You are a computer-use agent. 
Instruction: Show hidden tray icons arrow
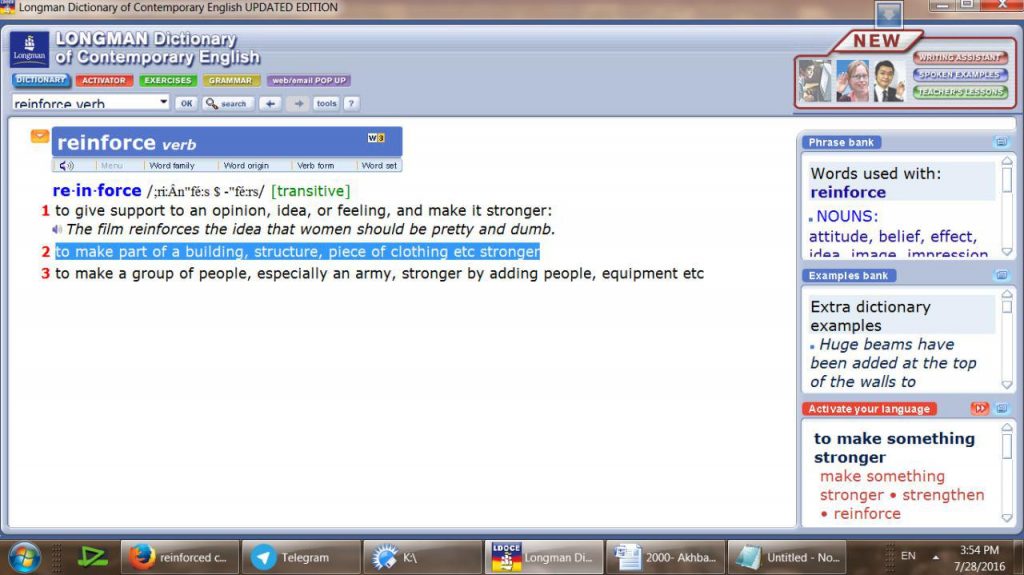click(x=935, y=557)
